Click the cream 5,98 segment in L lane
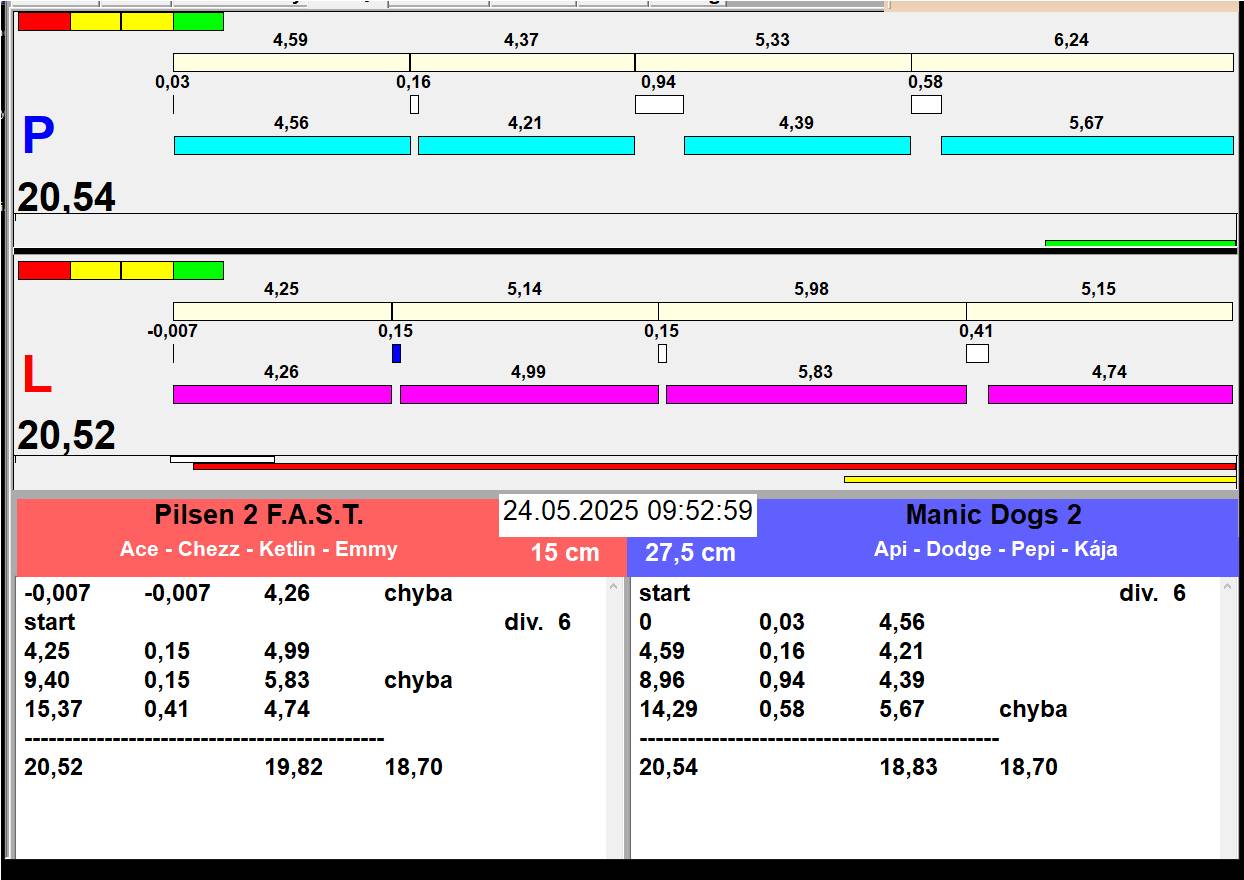This screenshot has width=1244, height=880. [x=811, y=311]
